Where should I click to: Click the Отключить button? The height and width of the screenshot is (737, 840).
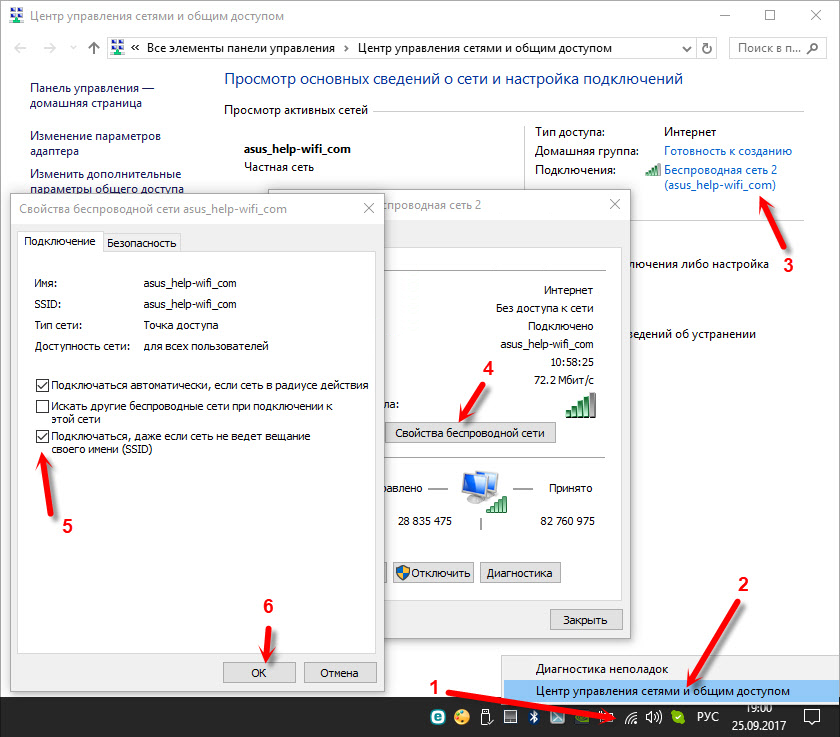click(433, 573)
